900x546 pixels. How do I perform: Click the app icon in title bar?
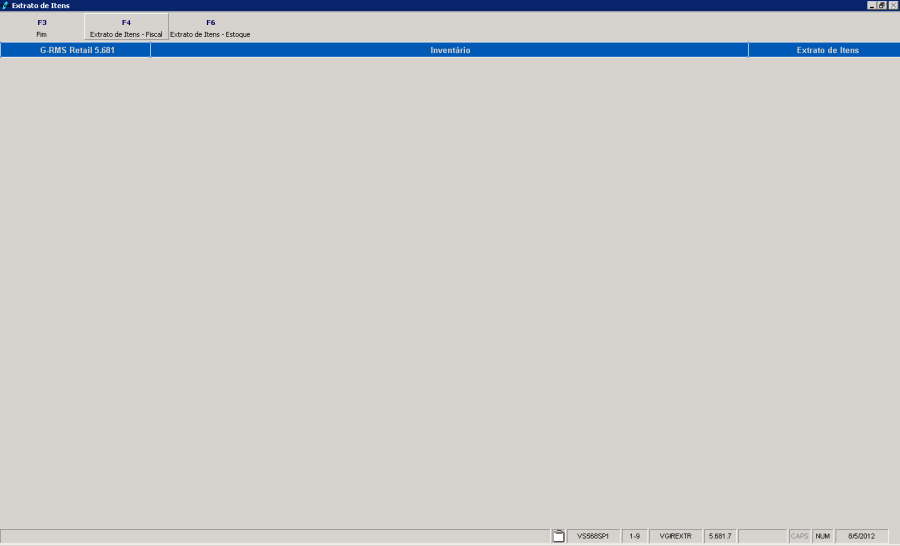5,5
